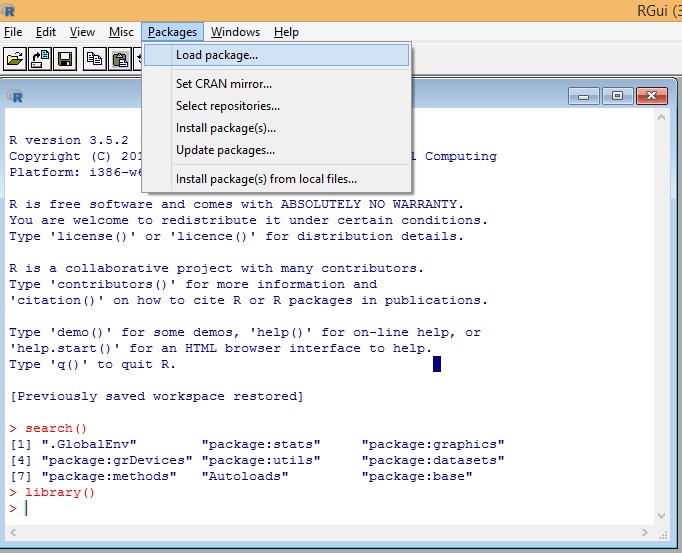Click the Load workspace toolbar icon
The width and height of the screenshot is (682, 553).
pos(40,59)
